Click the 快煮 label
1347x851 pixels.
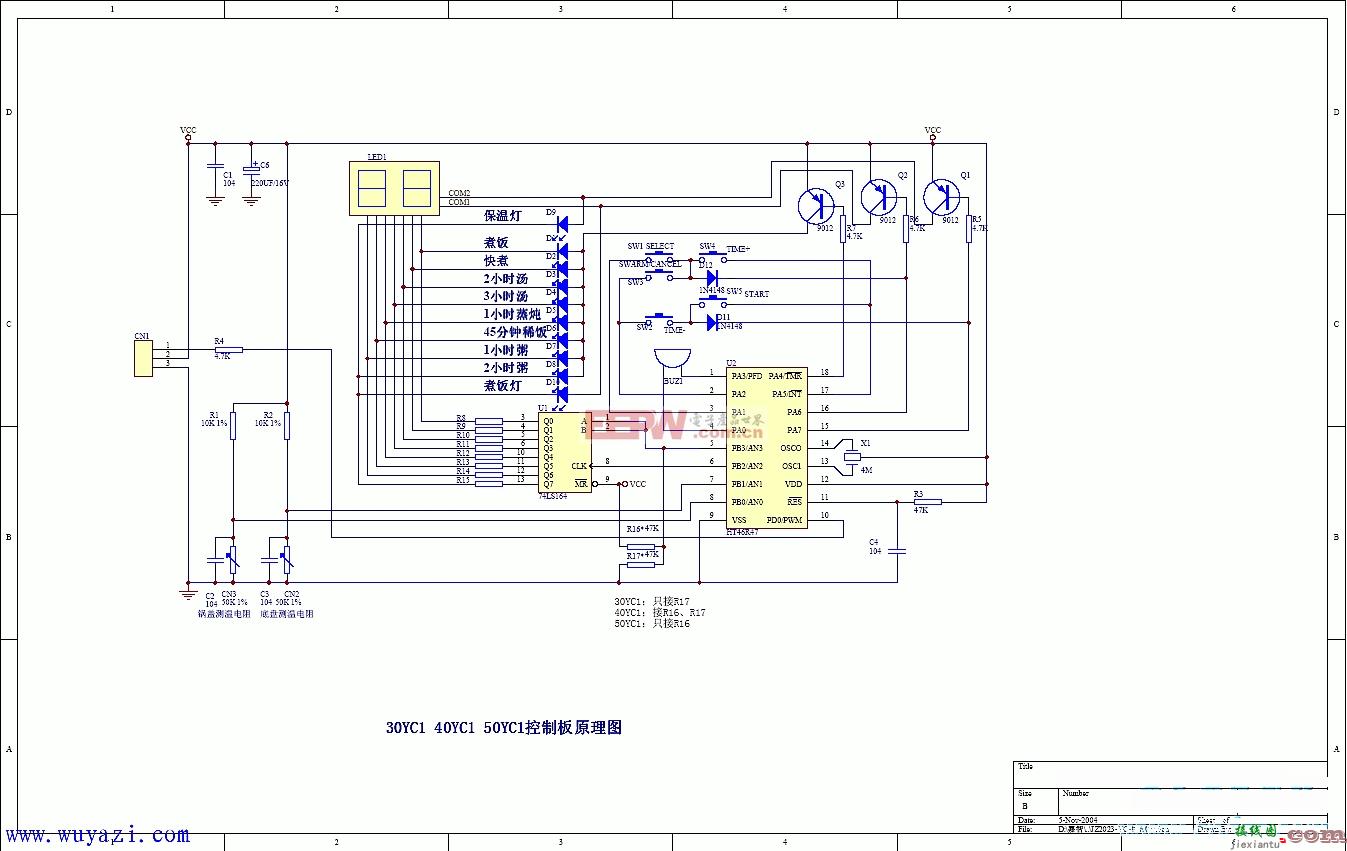[496, 261]
